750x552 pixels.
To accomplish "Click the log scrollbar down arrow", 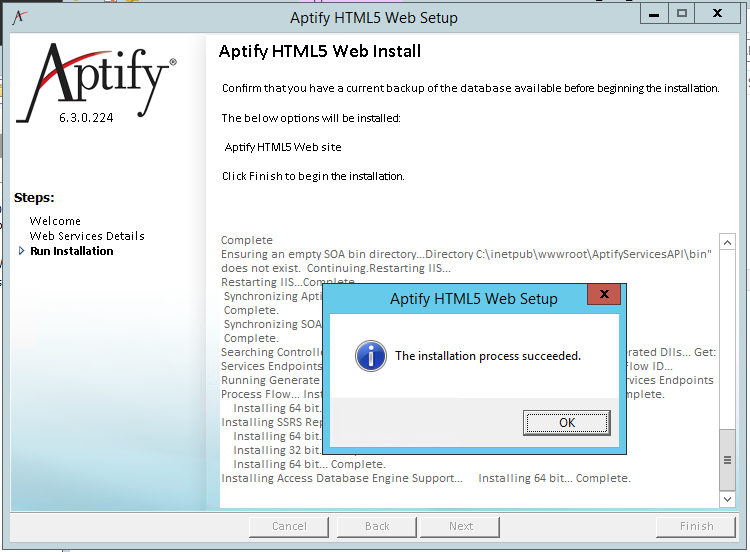I will coord(727,499).
